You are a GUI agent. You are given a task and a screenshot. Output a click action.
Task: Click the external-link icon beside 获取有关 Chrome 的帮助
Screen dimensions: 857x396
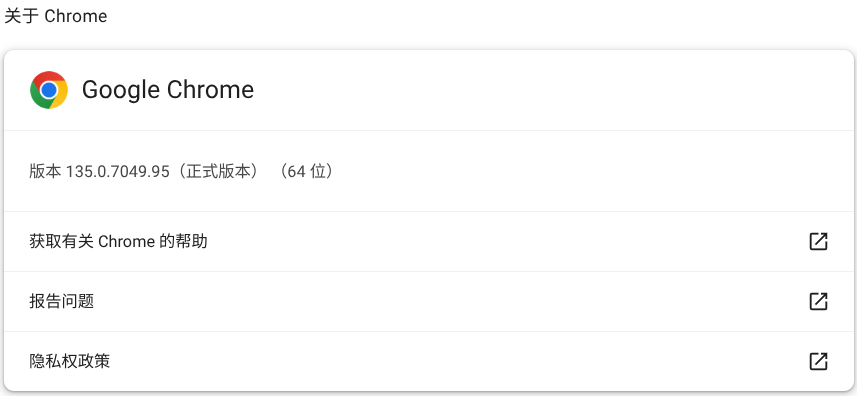click(x=818, y=241)
